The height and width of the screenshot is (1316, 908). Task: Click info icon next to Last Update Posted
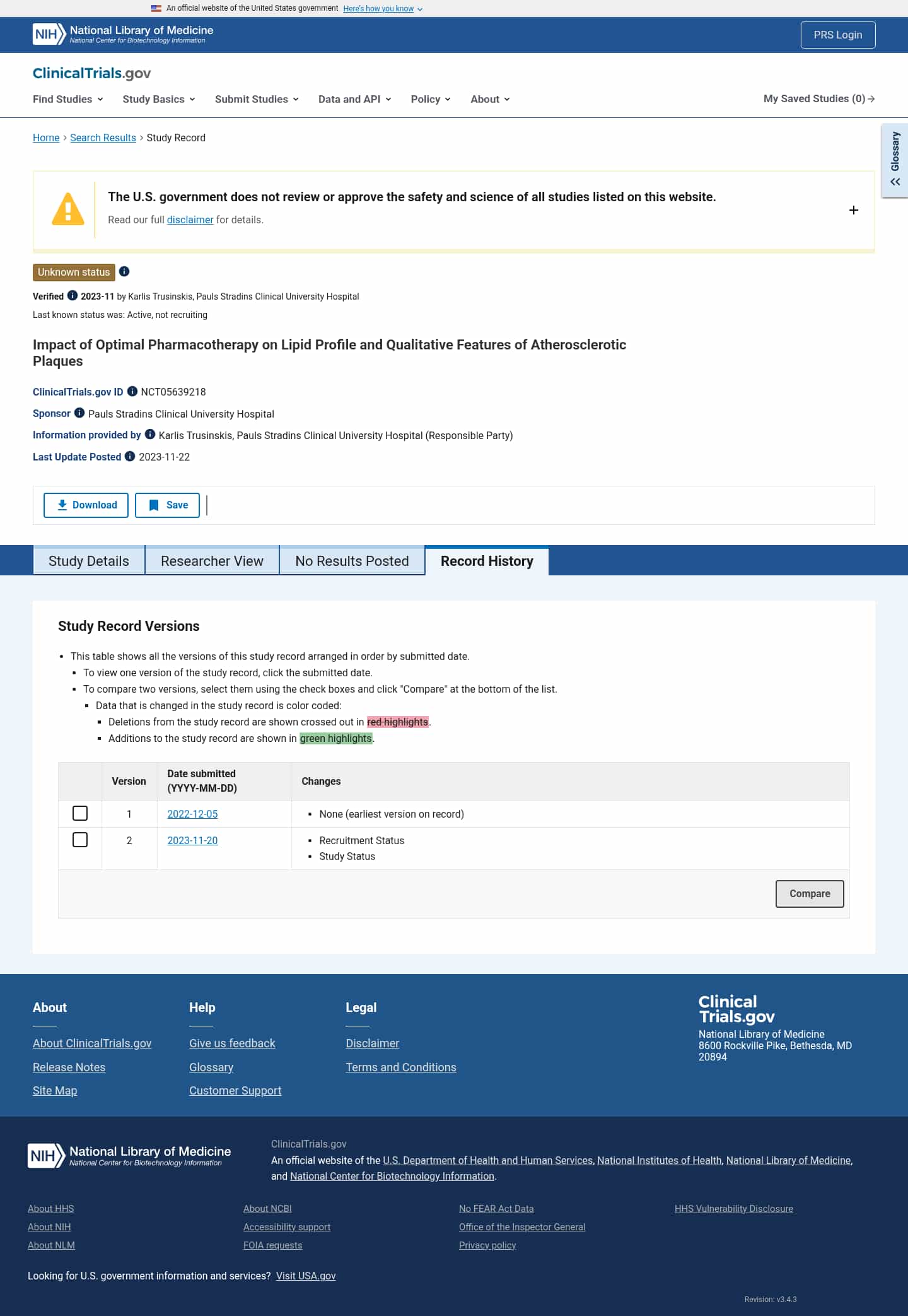tap(130, 456)
